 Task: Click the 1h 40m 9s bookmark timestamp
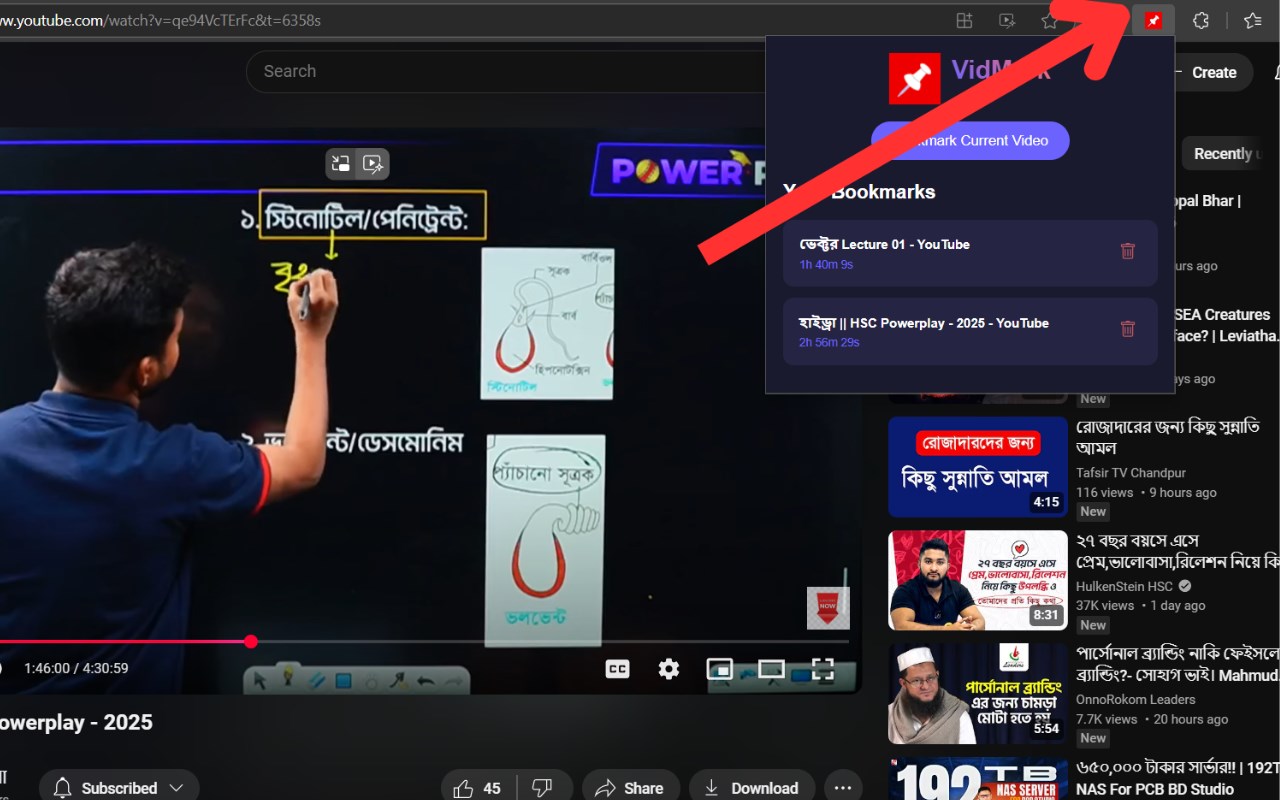pyautogui.click(x=826, y=264)
